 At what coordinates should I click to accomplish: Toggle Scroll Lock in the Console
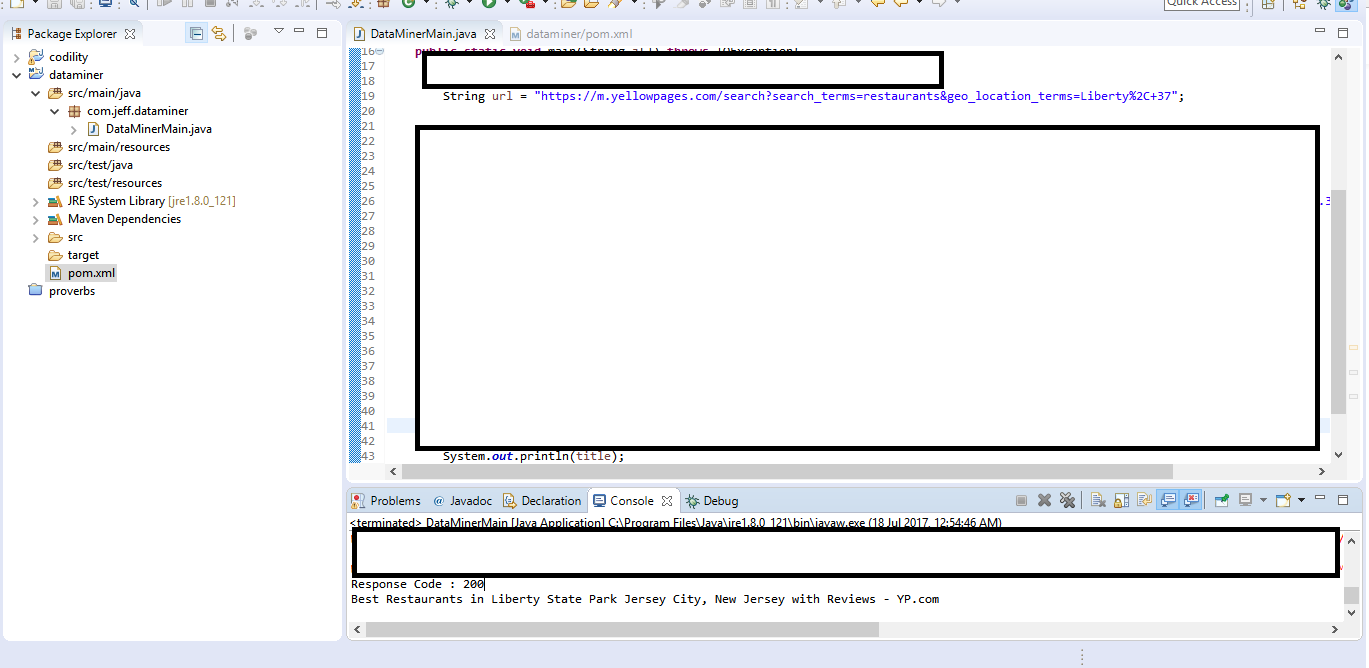(x=1121, y=500)
